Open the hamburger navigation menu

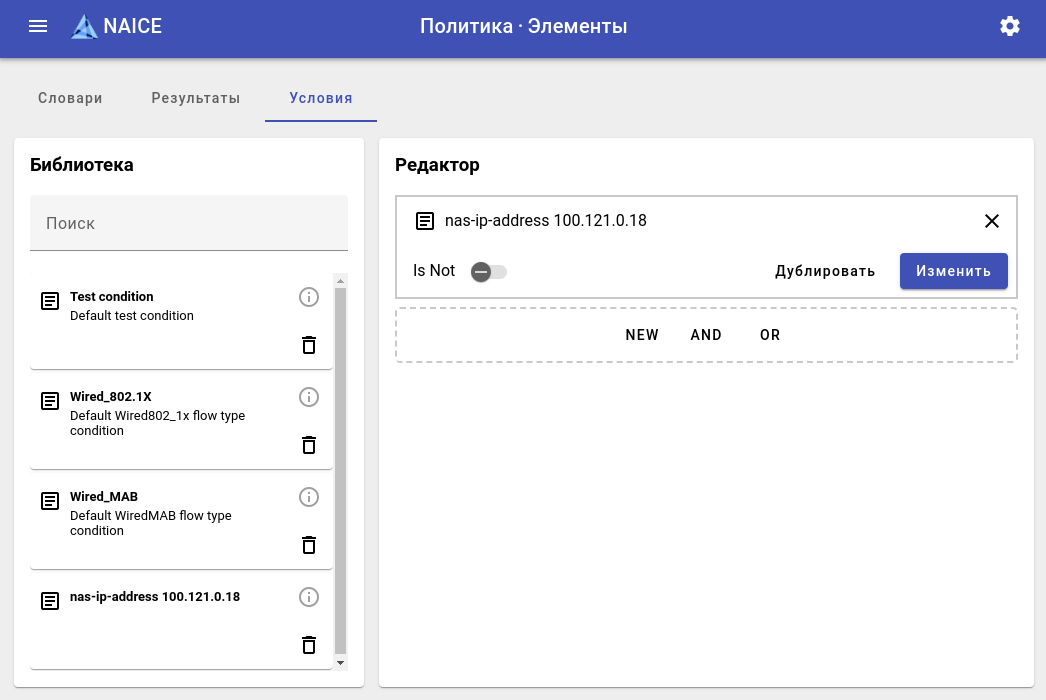coord(38,27)
